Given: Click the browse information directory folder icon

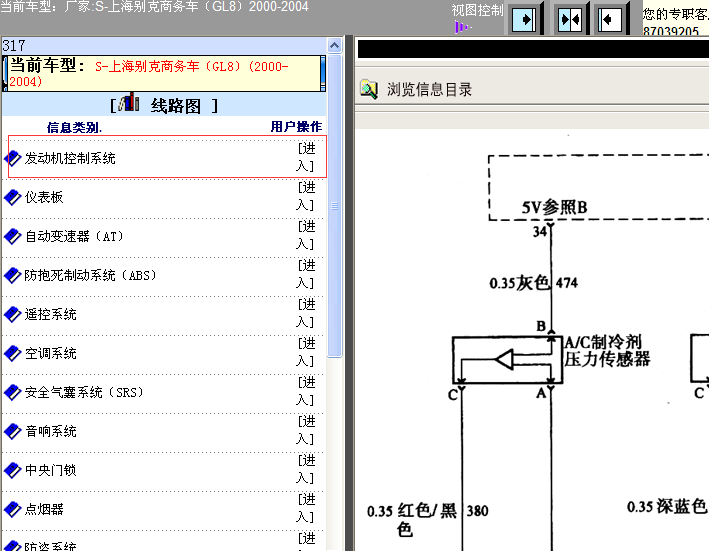Looking at the screenshot, I should pos(369,89).
